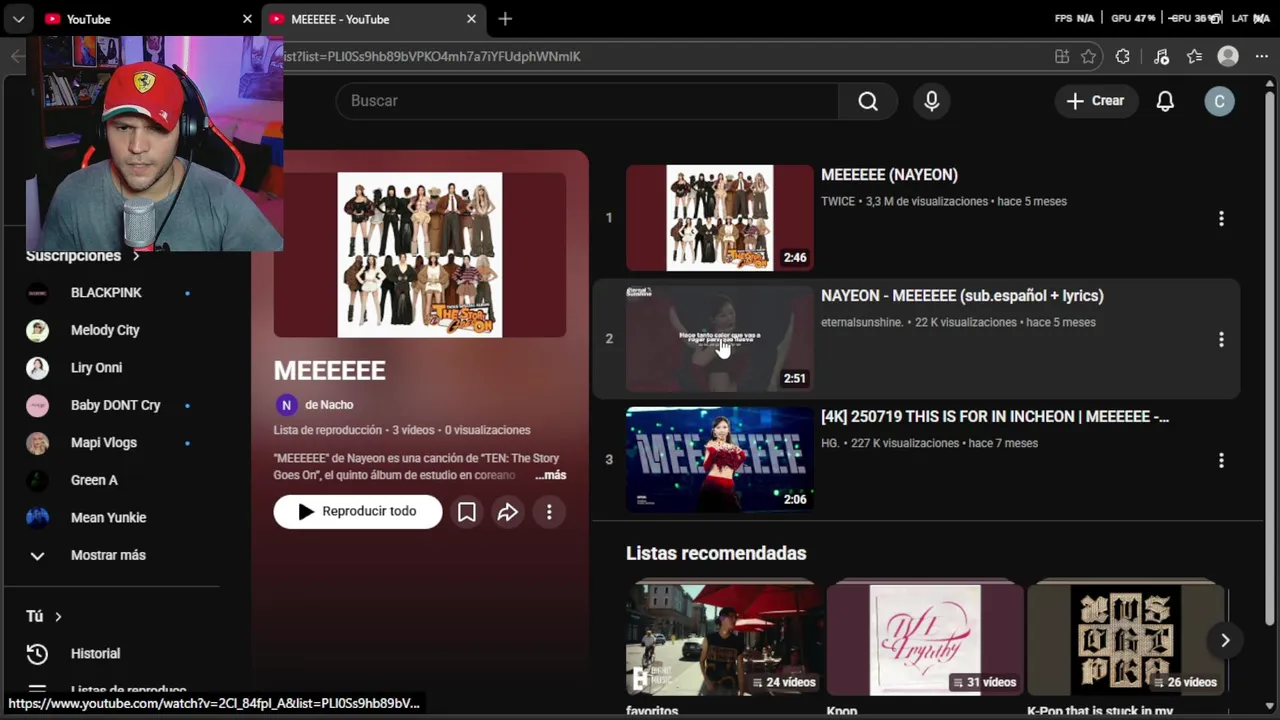Open the 26 vídeos K-Pop playlist thumbnail

tap(1126, 640)
